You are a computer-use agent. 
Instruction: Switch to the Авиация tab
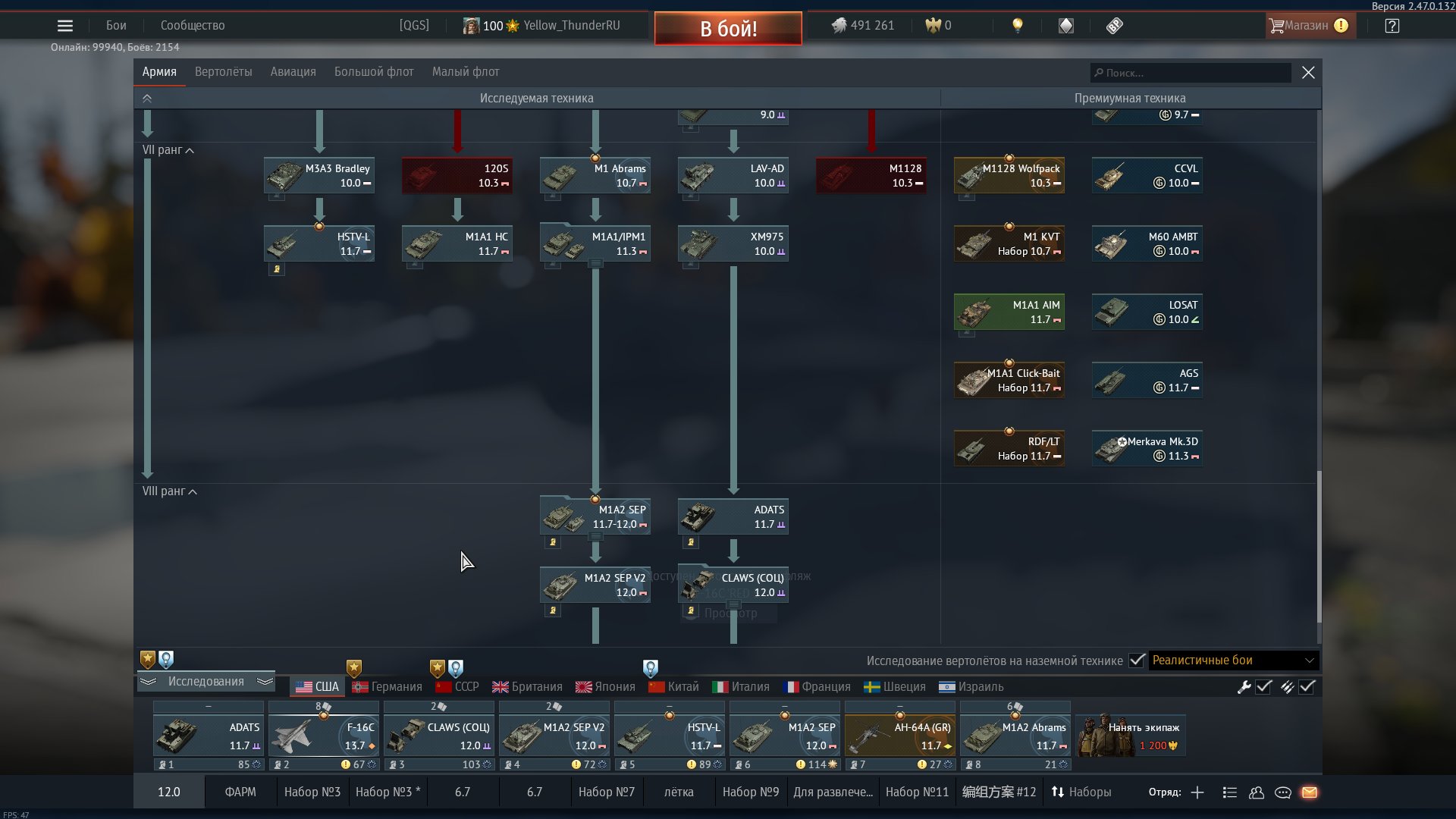(x=293, y=72)
